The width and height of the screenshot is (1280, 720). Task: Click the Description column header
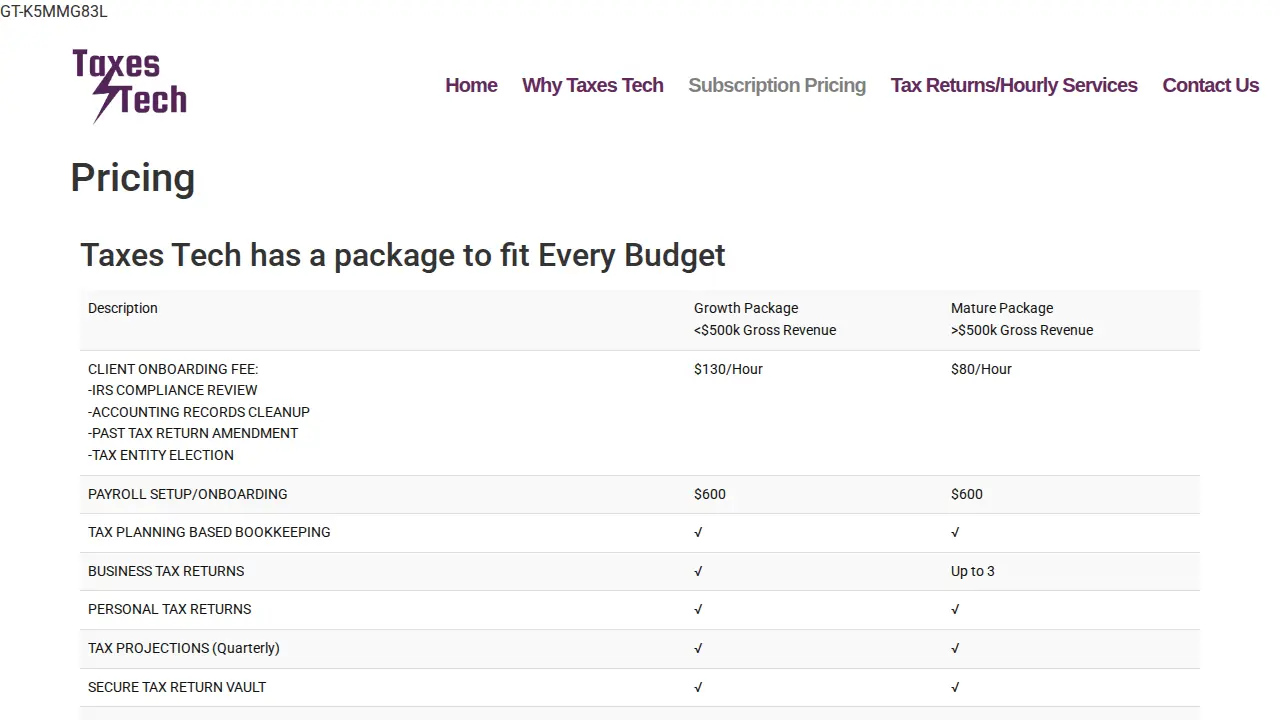(123, 308)
